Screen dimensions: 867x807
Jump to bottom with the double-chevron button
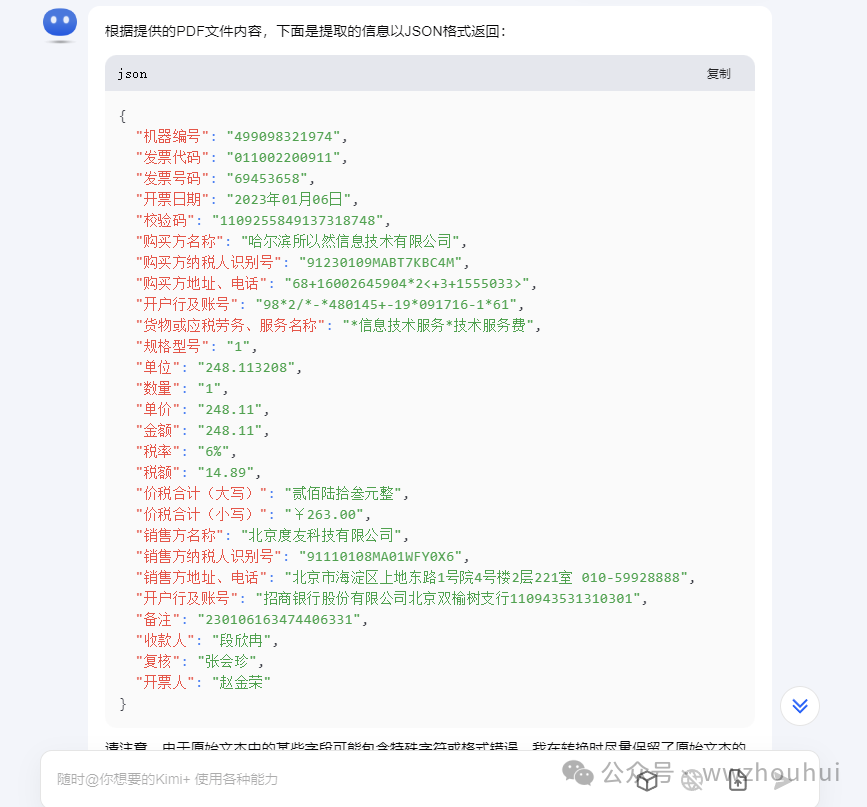tap(800, 705)
